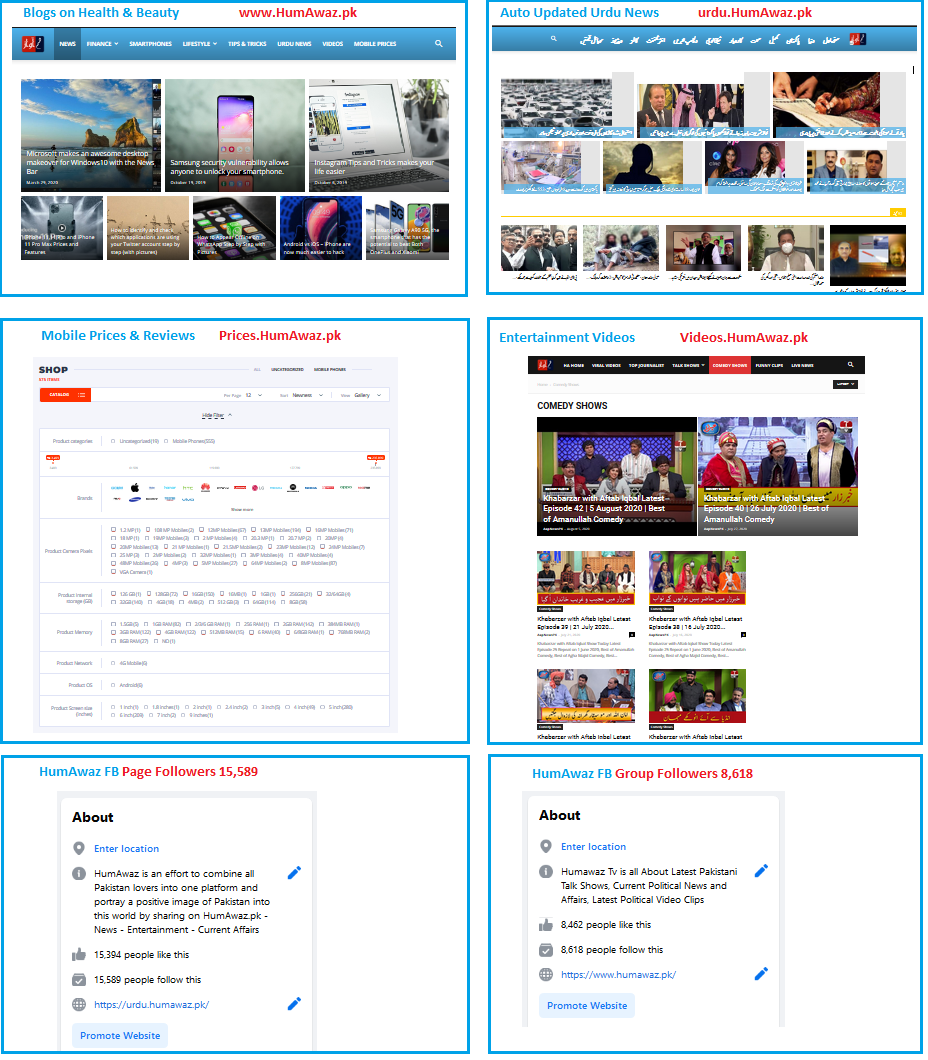Select the Apple brand logo filter
Screen dimensions: 928x1060
(135, 487)
